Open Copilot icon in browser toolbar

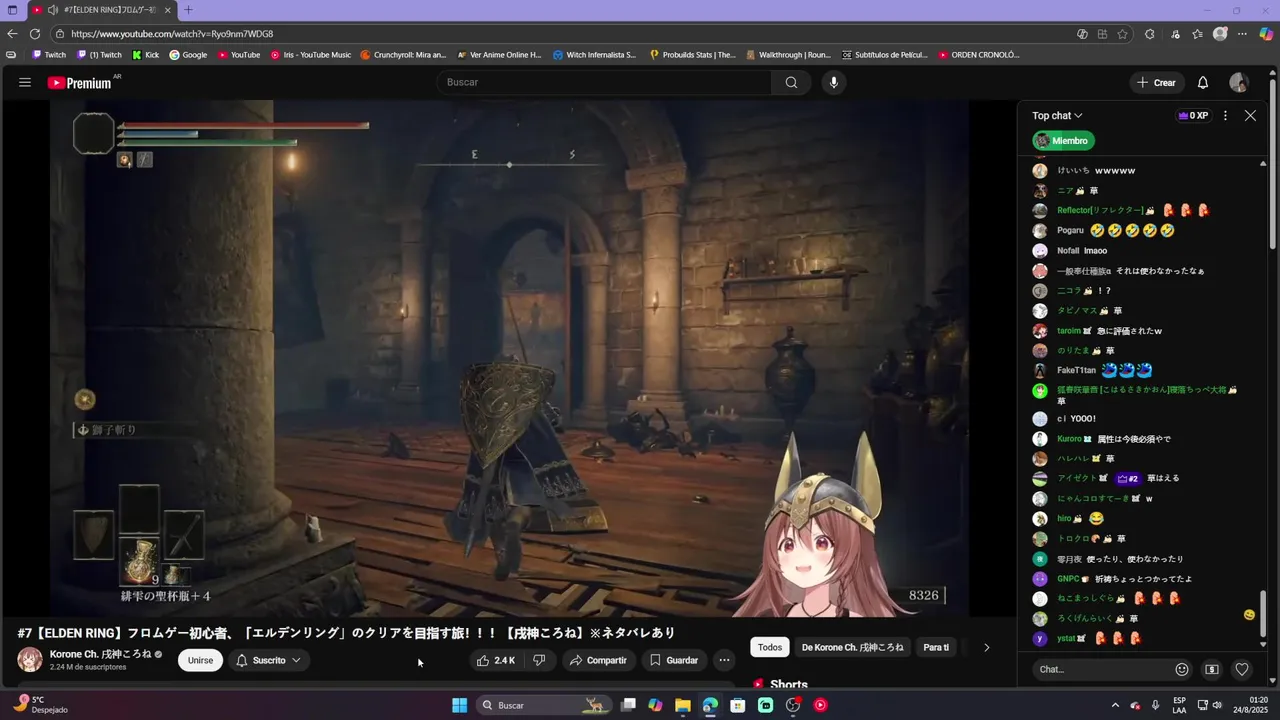[x=1266, y=33]
